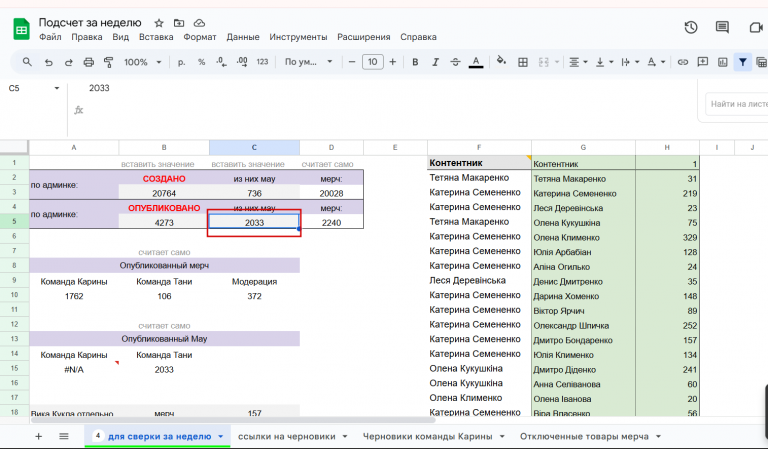Switch to Отключенные товары мерча sheet
The image size is (768, 449).
click(x=584, y=436)
